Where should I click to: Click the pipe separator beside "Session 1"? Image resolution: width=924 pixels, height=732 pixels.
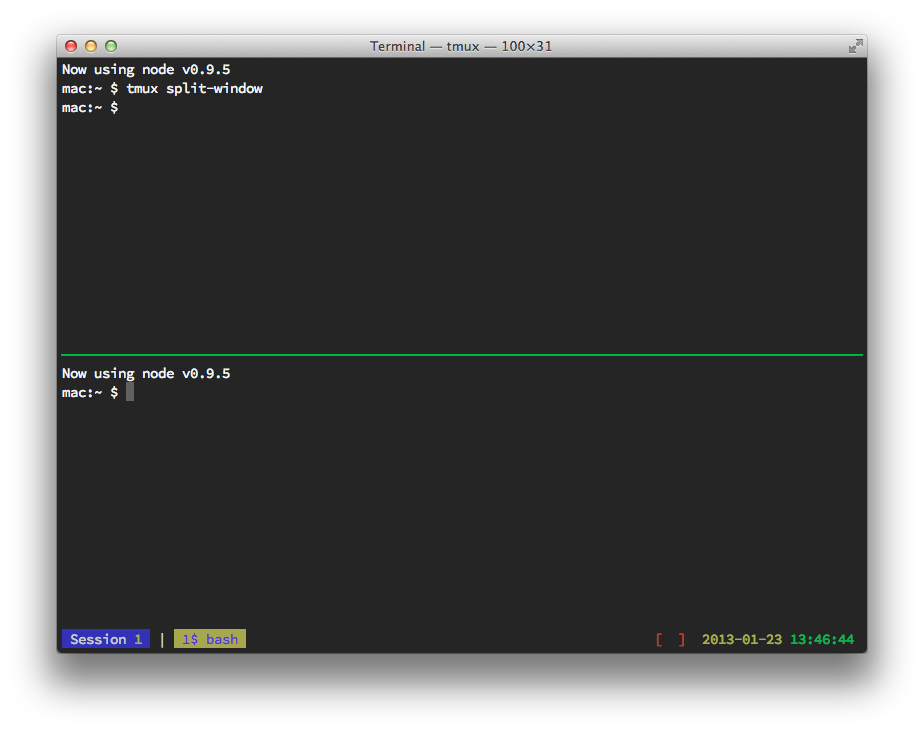162,639
